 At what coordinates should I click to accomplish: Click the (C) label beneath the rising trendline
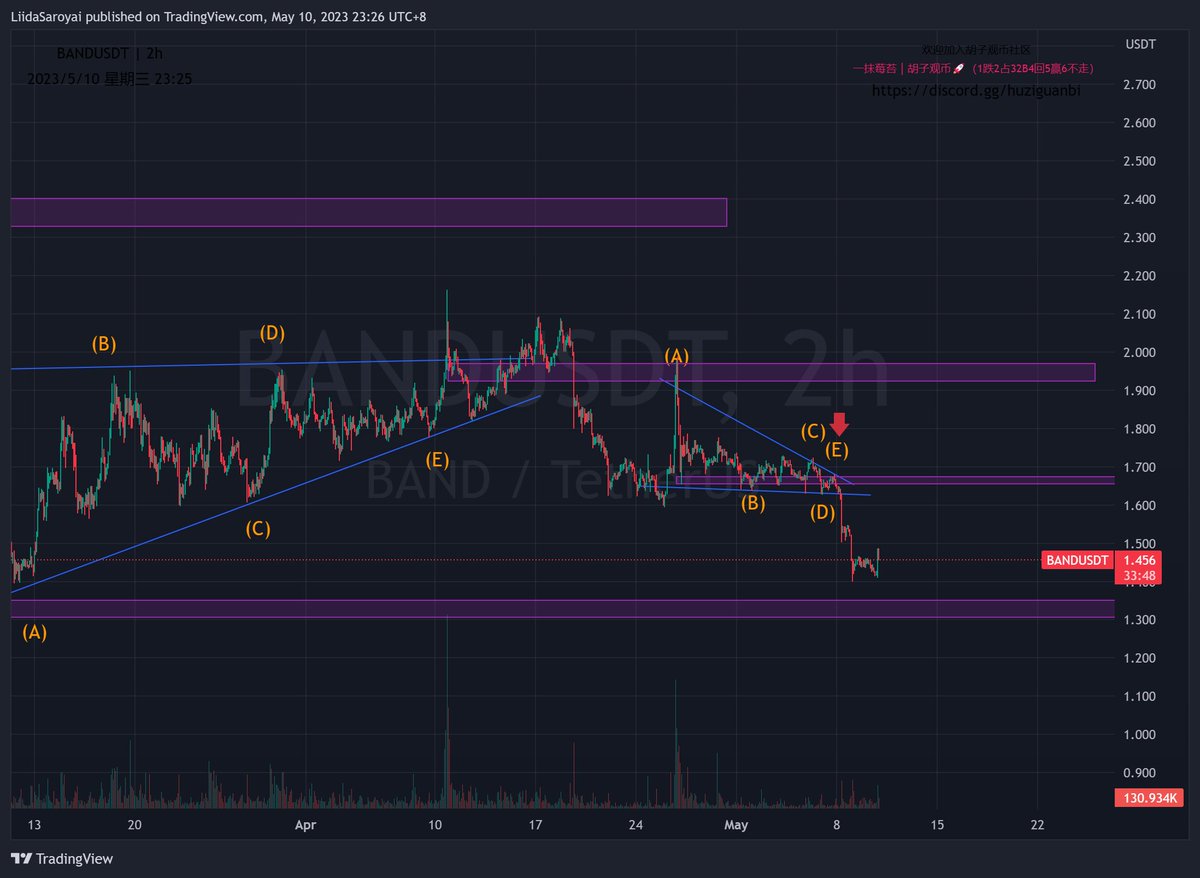(x=258, y=529)
